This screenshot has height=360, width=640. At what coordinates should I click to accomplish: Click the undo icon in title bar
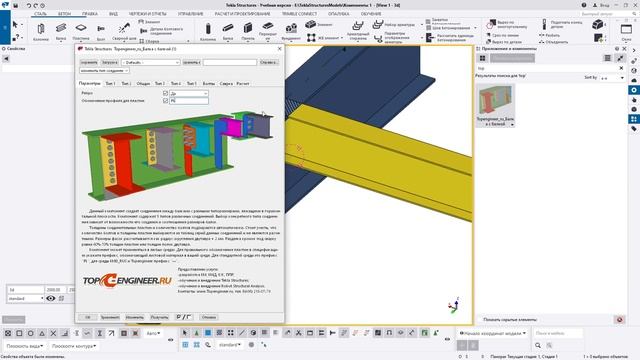[29, 6]
